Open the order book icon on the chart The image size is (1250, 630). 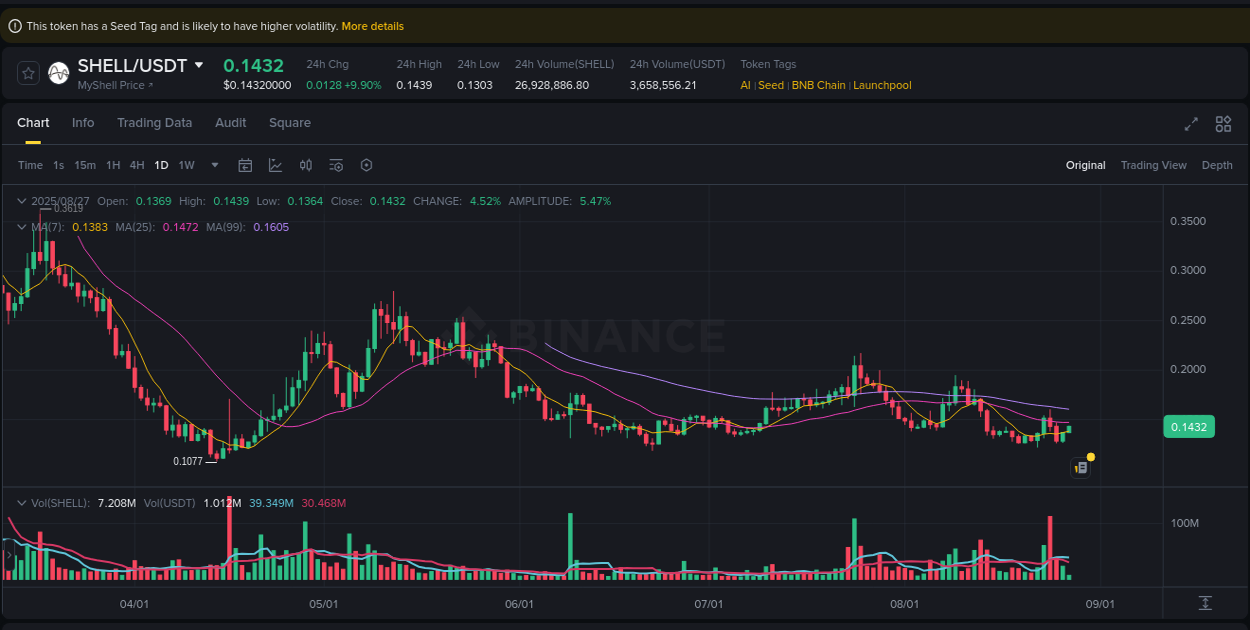(1080, 467)
